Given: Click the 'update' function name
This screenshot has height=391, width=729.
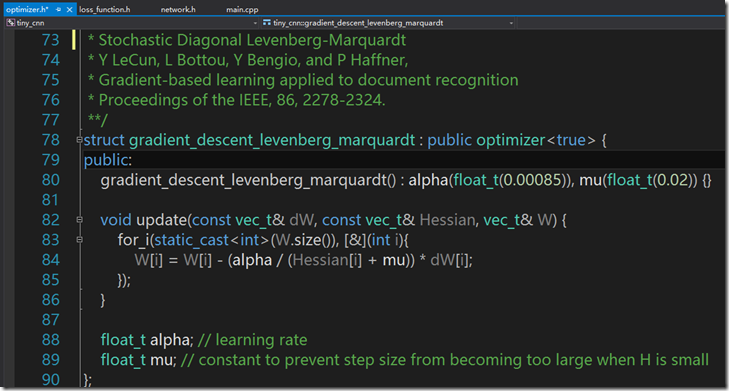Looking at the screenshot, I should click(x=161, y=220).
